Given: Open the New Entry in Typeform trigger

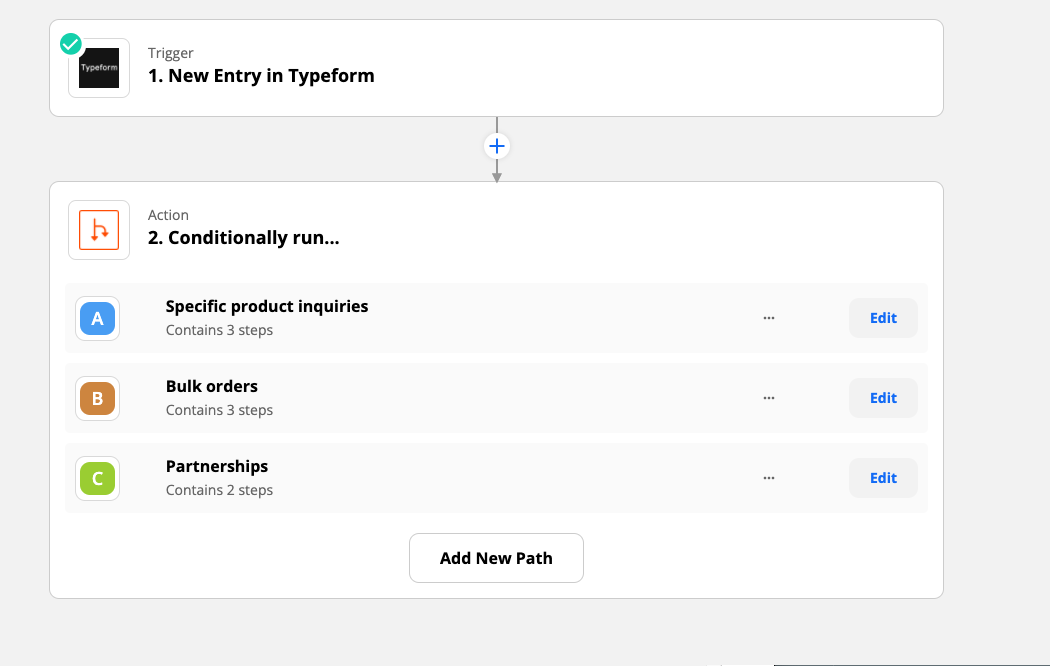Looking at the screenshot, I should pyautogui.click(x=261, y=76).
